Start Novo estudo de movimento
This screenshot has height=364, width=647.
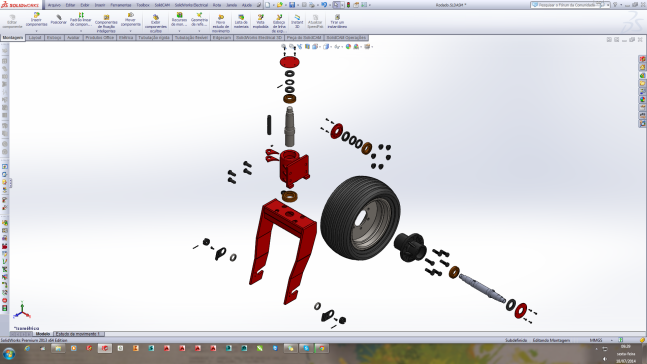[x=221, y=24]
